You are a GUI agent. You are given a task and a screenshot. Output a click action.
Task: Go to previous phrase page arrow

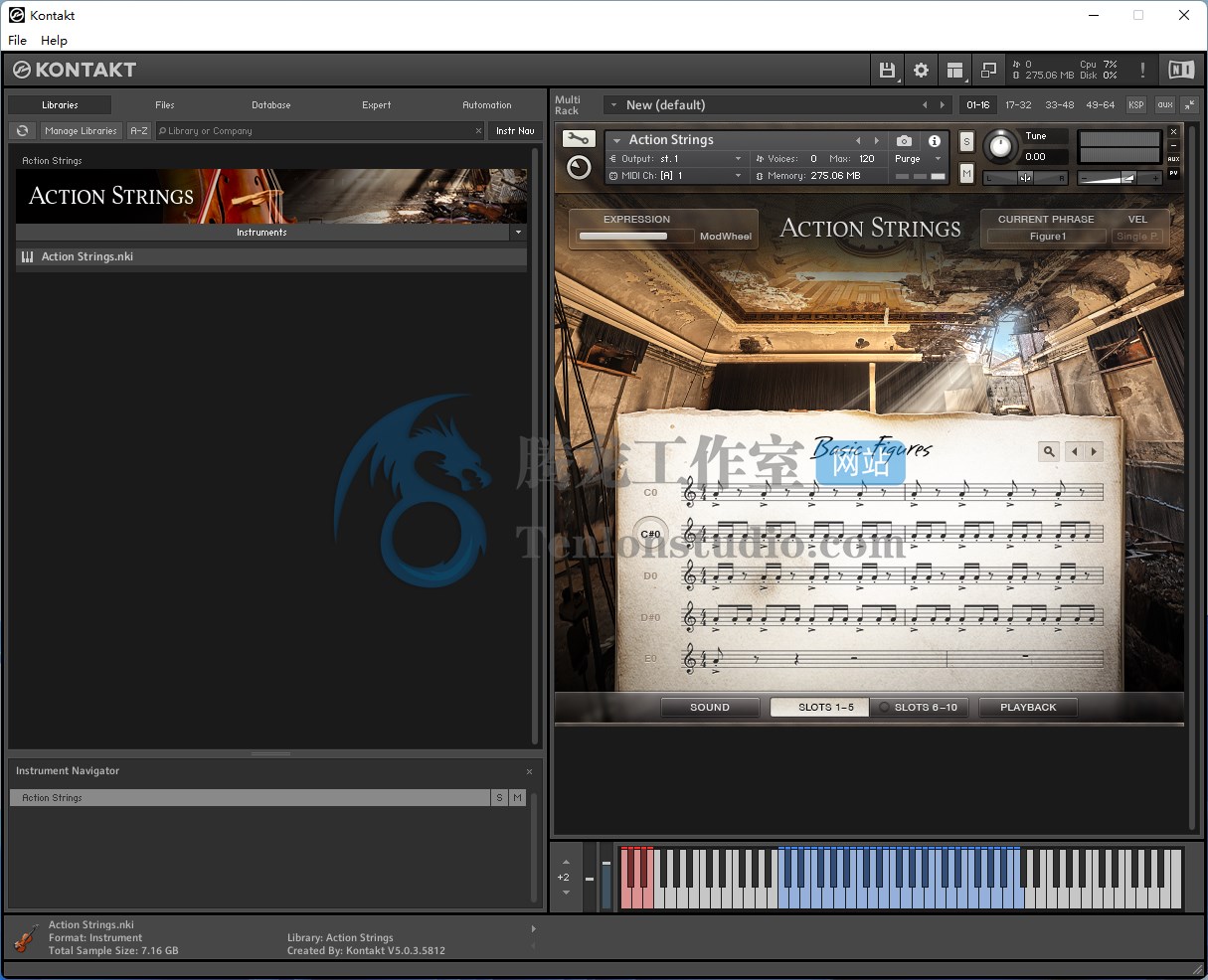tap(1074, 451)
